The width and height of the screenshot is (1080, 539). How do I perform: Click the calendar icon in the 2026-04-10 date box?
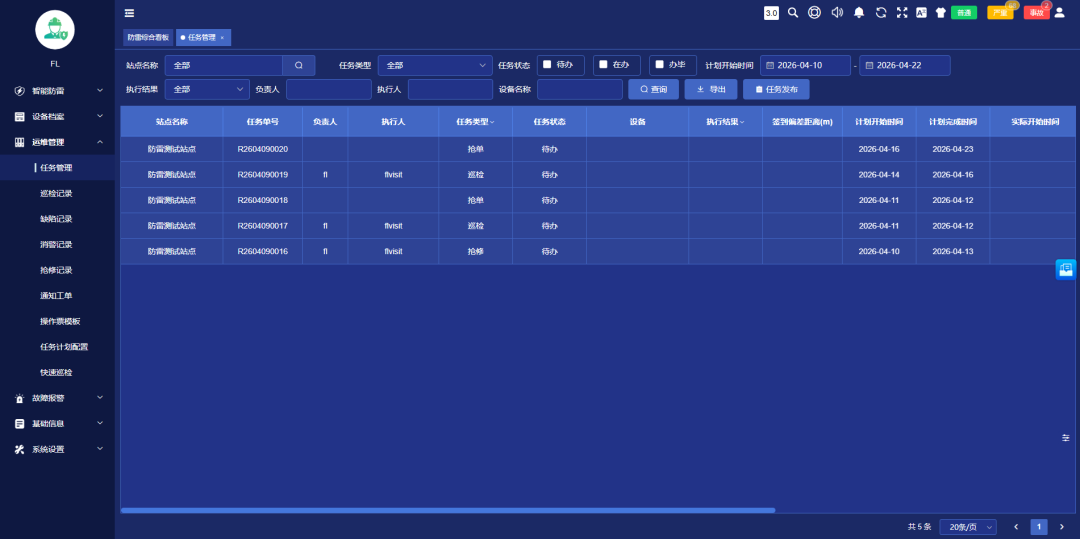pyautogui.click(x=771, y=65)
